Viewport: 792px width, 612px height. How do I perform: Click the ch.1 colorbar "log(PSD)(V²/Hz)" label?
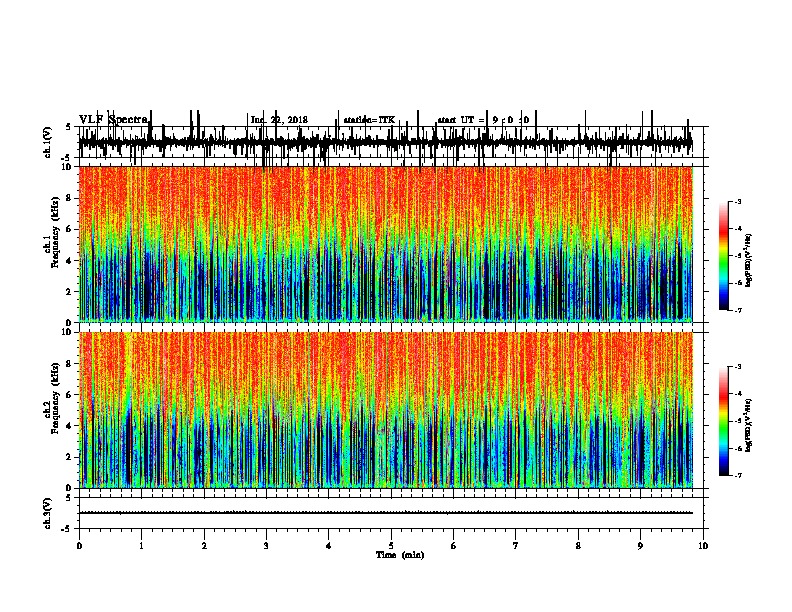pyautogui.click(x=749, y=261)
